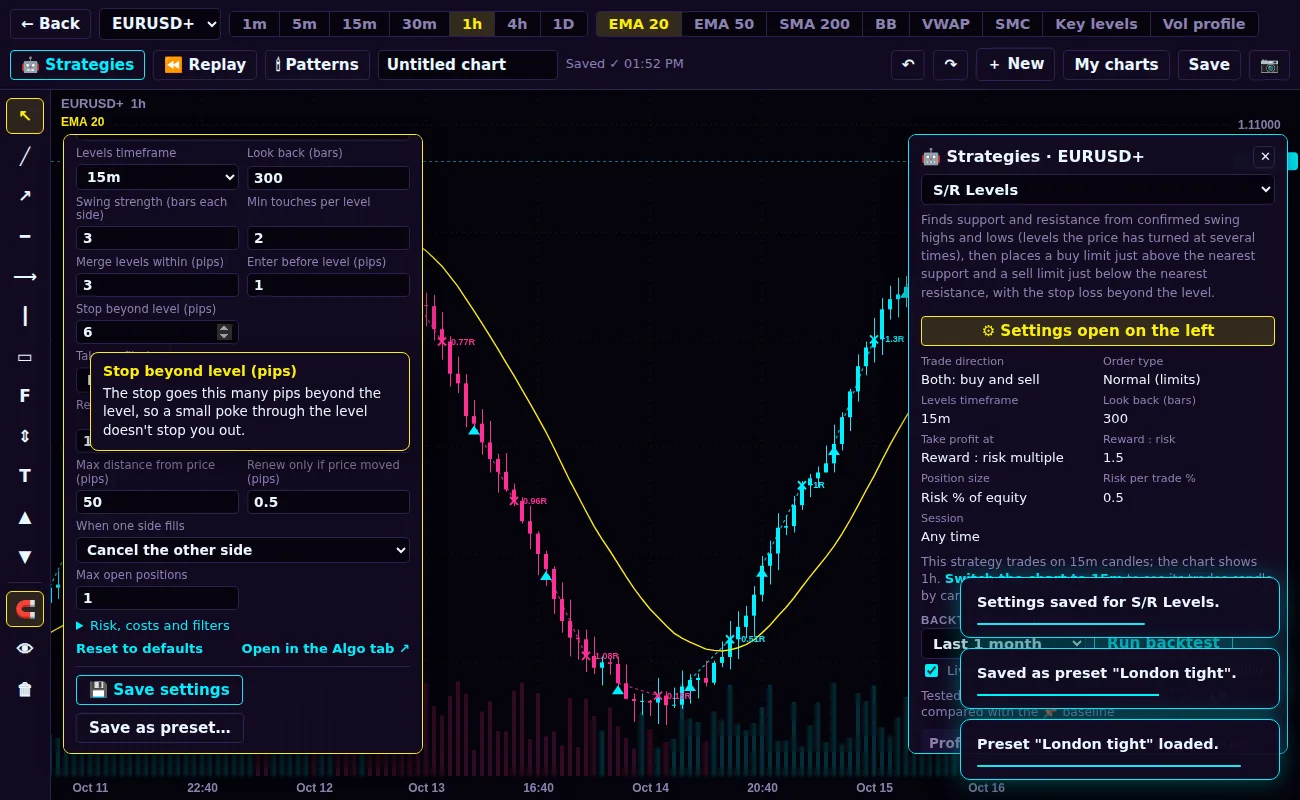Click the Stop beyond level stepper arrows
The width and height of the screenshot is (1300, 800).
pos(224,332)
